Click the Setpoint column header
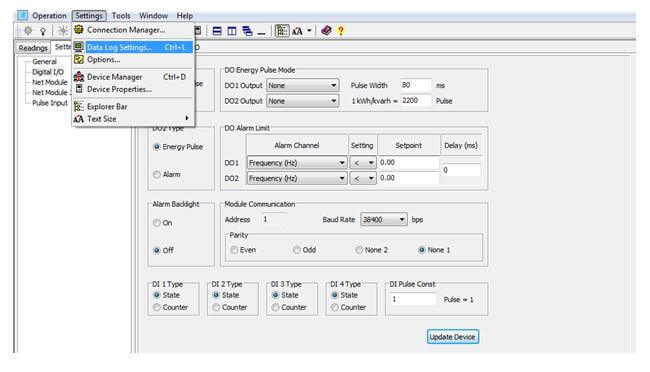Viewport: 650px width, 372px height. [409, 145]
